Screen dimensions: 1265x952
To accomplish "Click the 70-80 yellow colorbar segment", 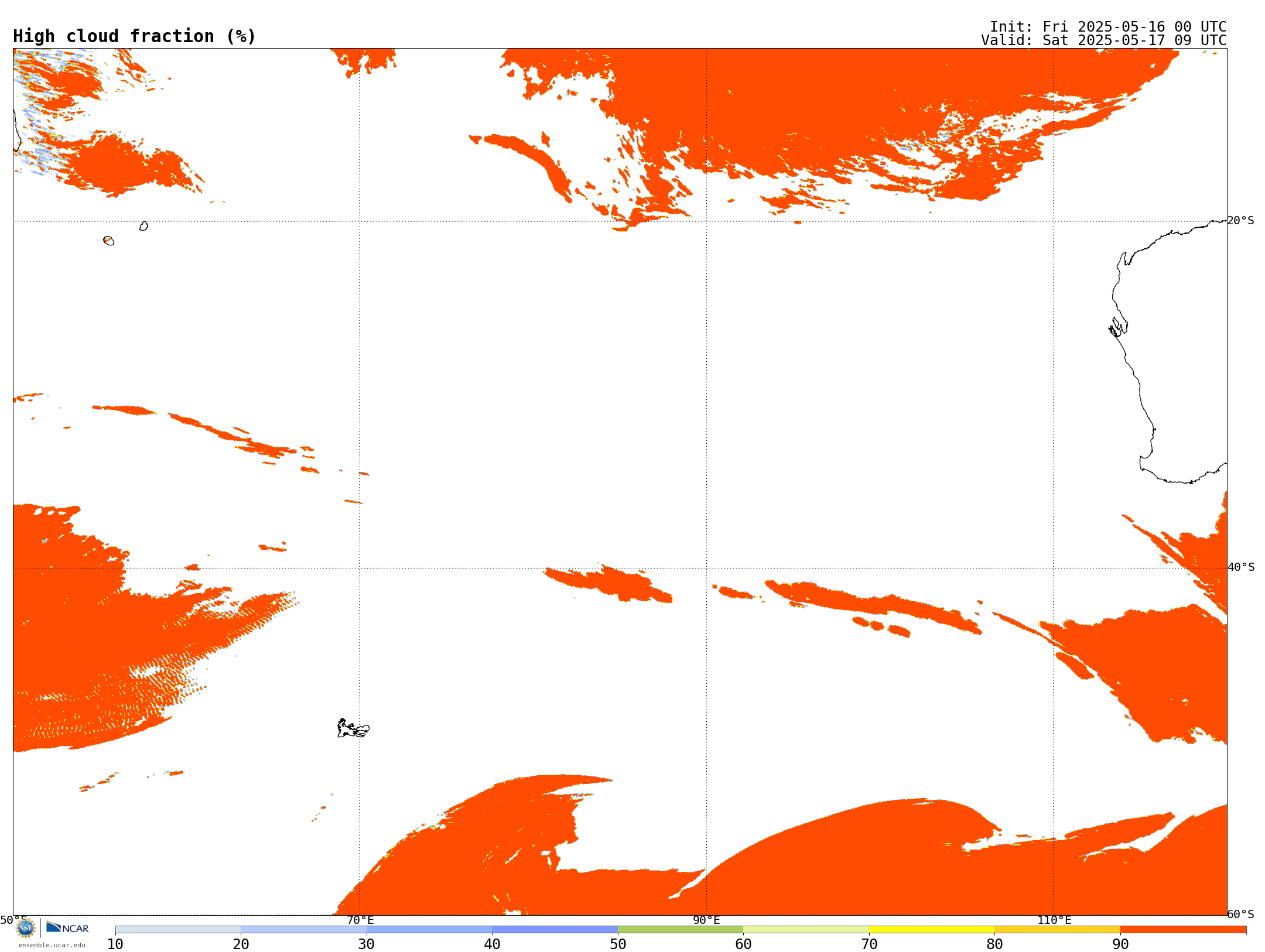I will pyautogui.click(x=932, y=930).
